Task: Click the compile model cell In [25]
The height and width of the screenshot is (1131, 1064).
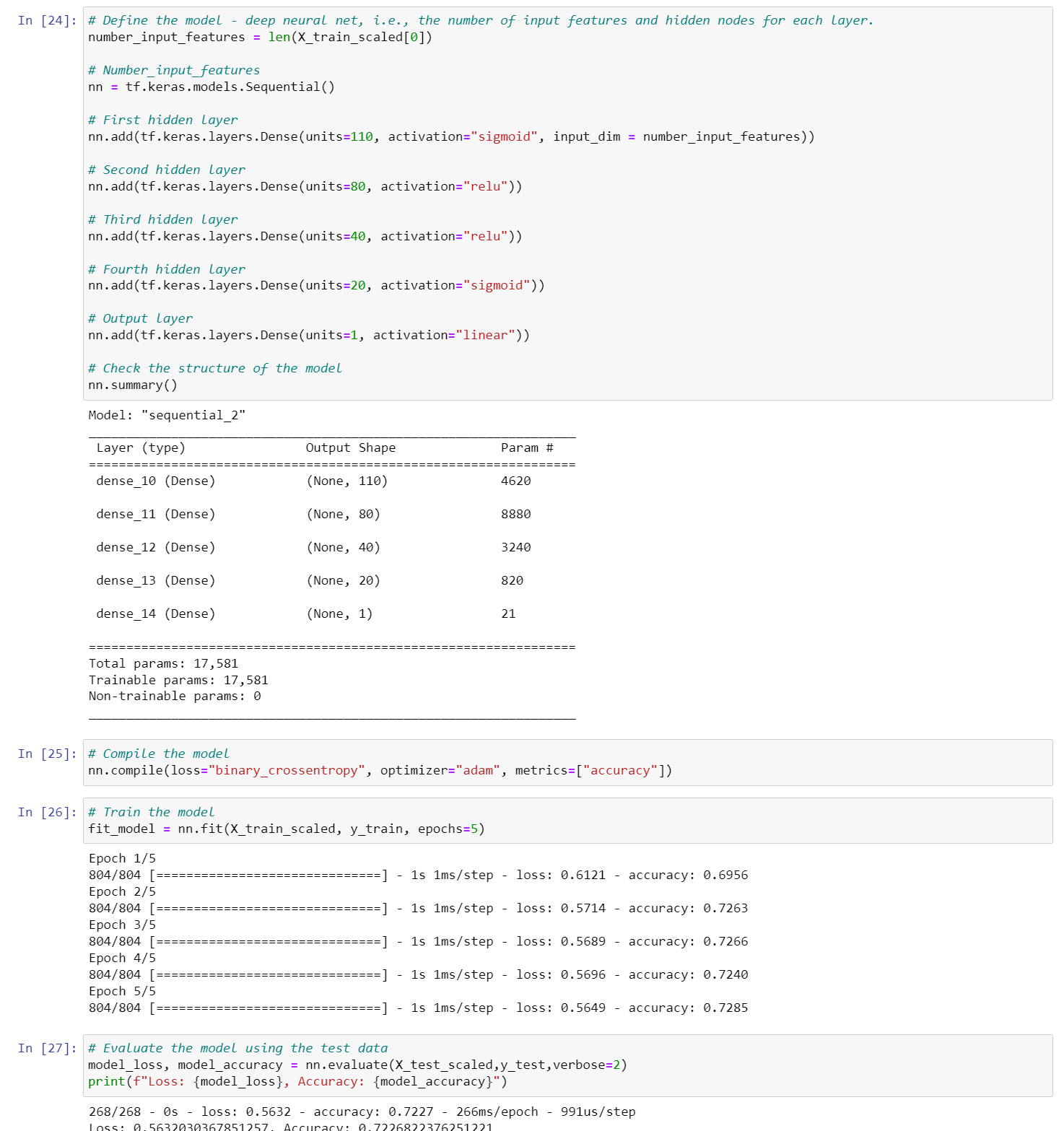Action: tap(46, 753)
